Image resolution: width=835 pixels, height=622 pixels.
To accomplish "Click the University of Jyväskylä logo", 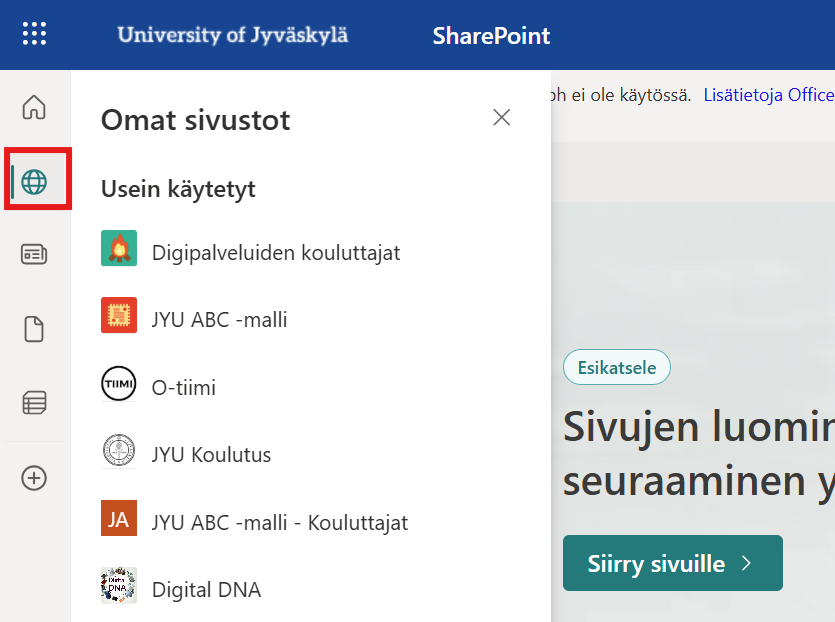I will click(x=233, y=35).
